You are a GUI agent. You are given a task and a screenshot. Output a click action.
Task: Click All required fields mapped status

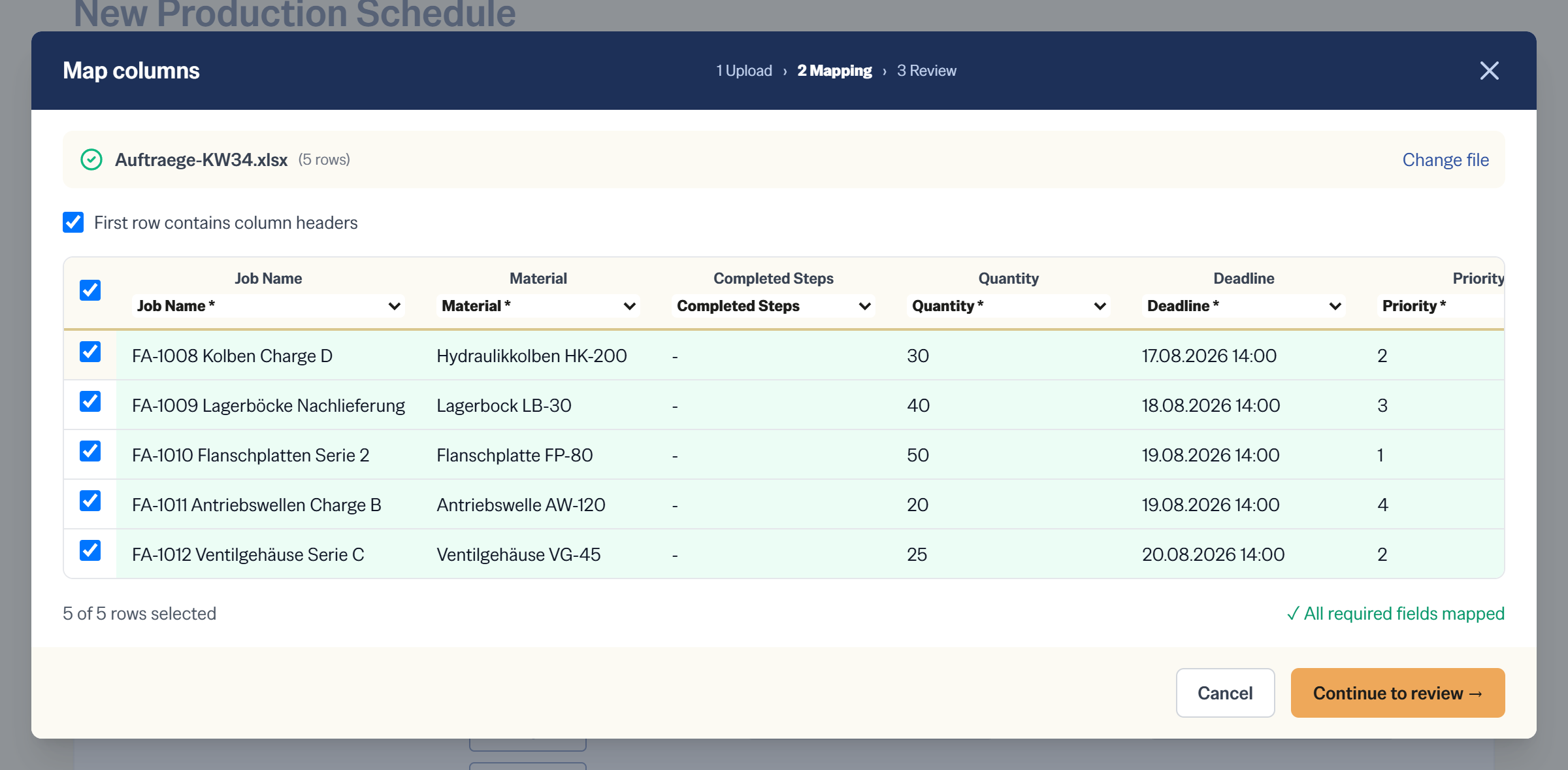pos(1396,613)
